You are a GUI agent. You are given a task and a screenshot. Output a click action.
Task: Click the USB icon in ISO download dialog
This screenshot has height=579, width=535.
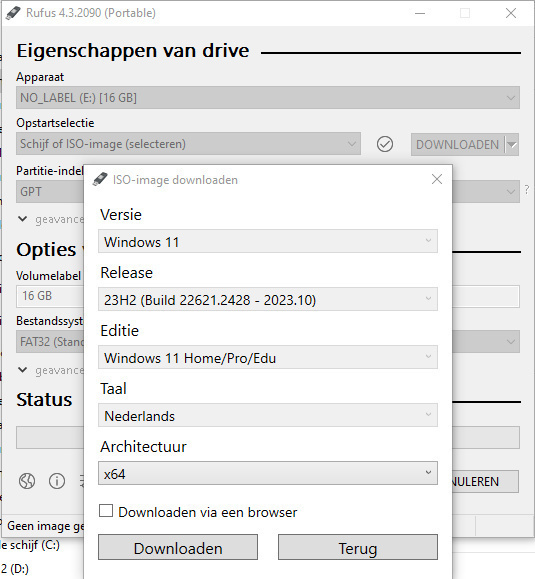click(x=100, y=179)
